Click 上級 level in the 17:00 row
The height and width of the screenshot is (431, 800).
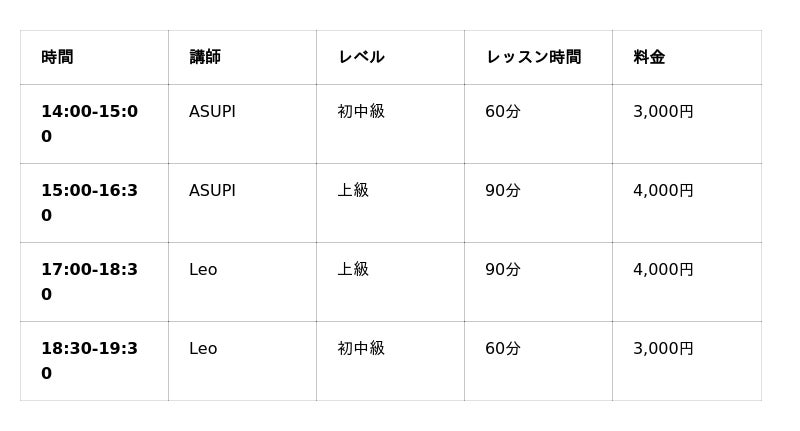click(x=353, y=270)
